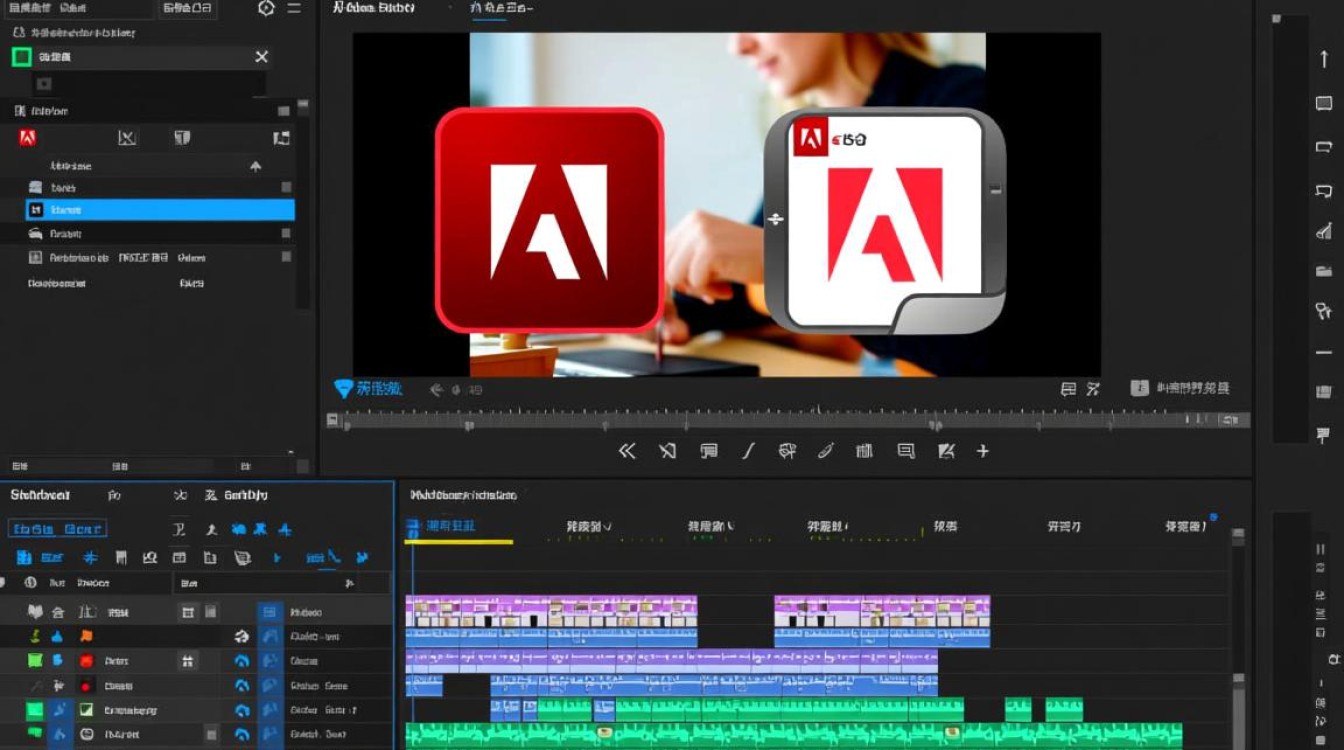1344x750 pixels.
Task: Select the first purple video clip on the timeline
Action: (551, 611)
